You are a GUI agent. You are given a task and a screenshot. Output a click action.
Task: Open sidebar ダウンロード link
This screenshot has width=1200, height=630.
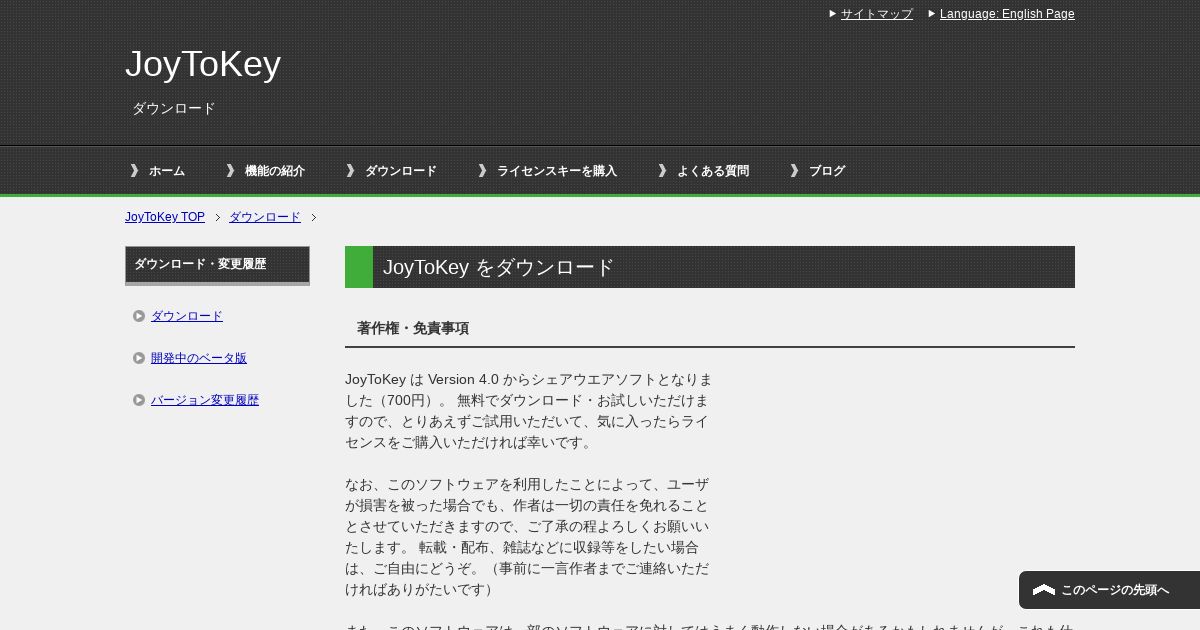pyautogui.click(x=187, y=316)
